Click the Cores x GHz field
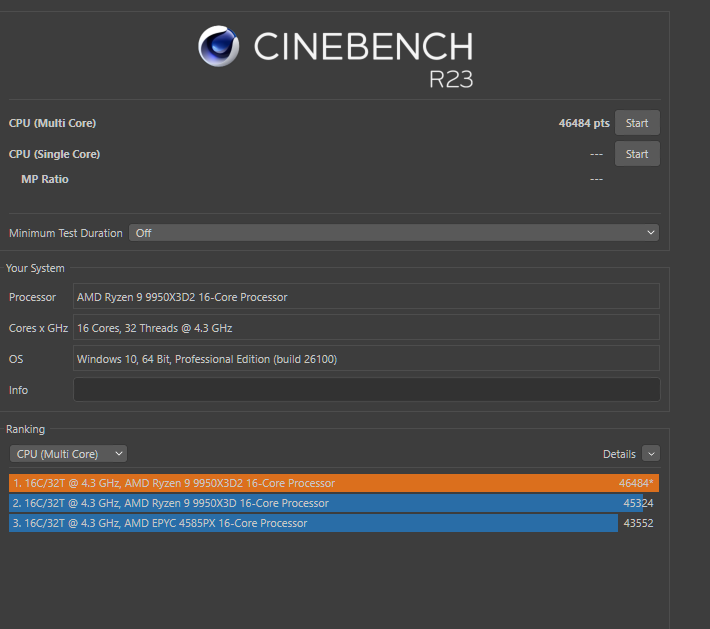The width and height of the screenshot is (710, 629). click(366, 327)
